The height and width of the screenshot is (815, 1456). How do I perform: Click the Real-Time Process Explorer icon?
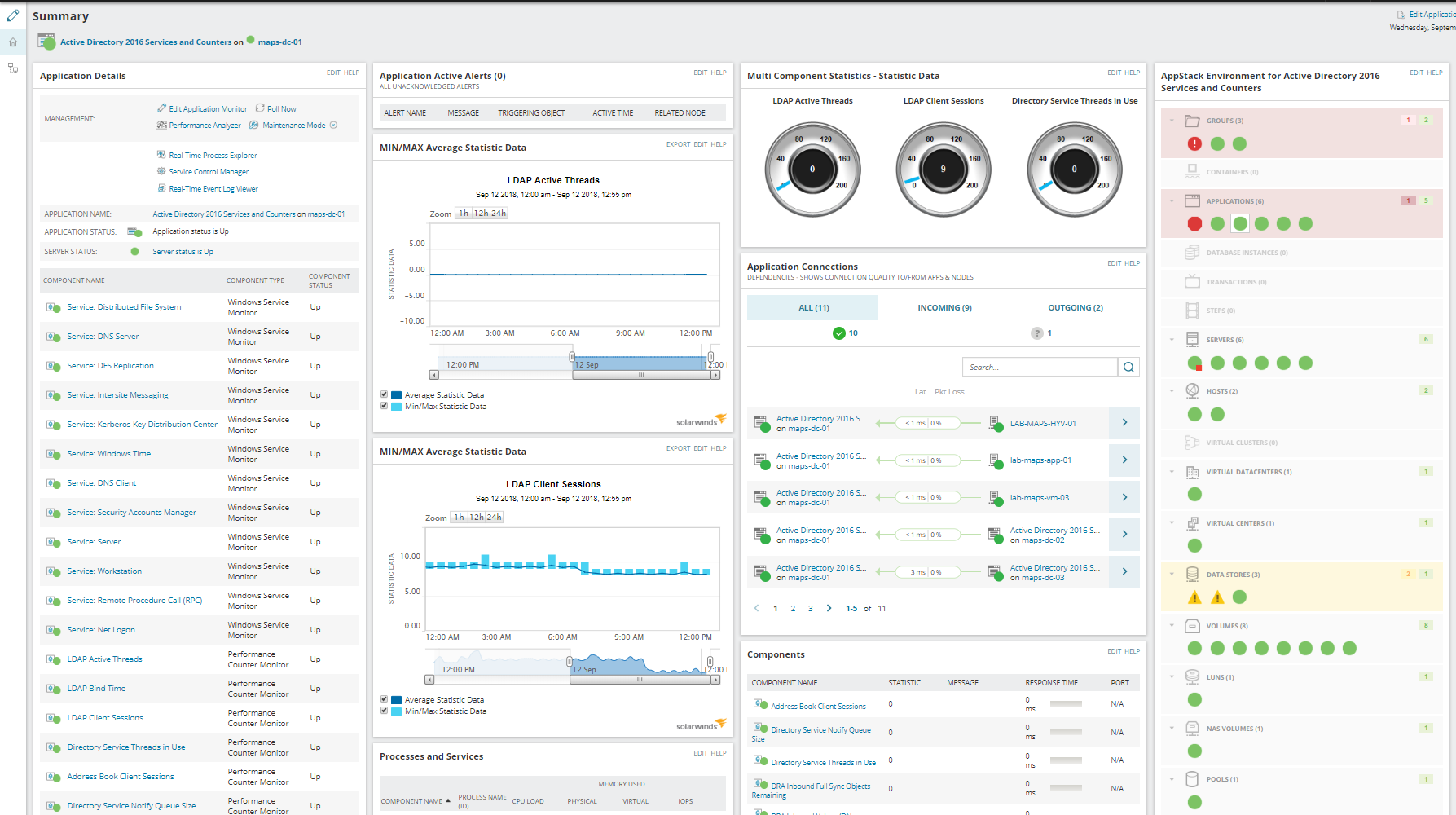click(161, 155)
